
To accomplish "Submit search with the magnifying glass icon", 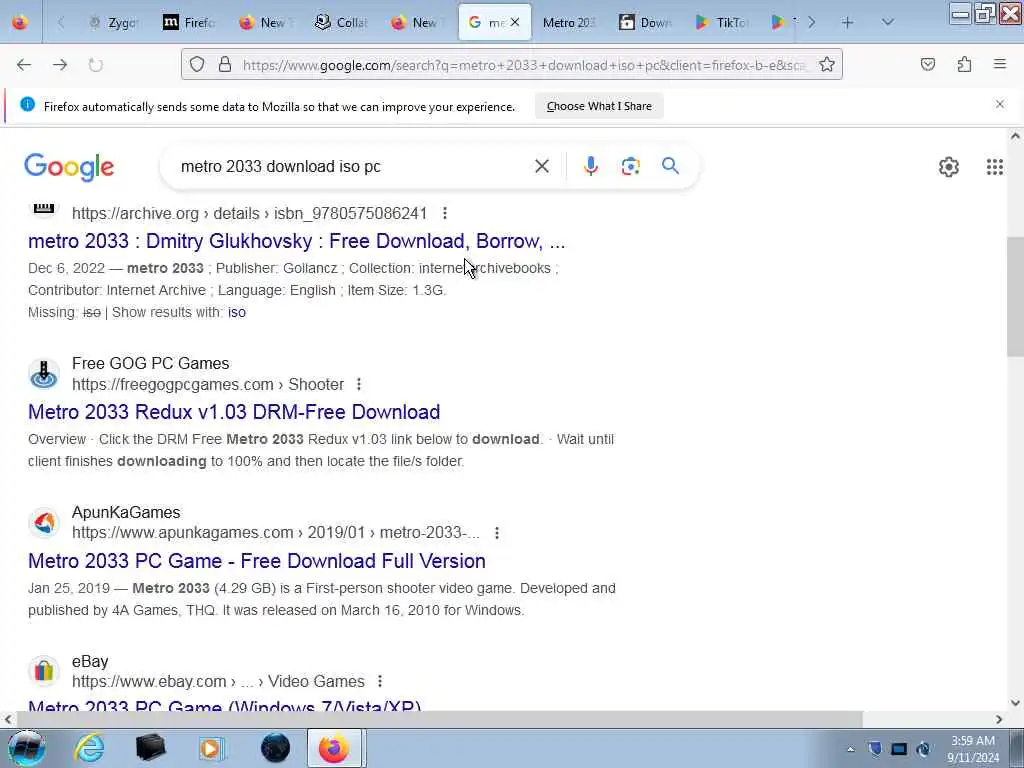I will point(670,166).
